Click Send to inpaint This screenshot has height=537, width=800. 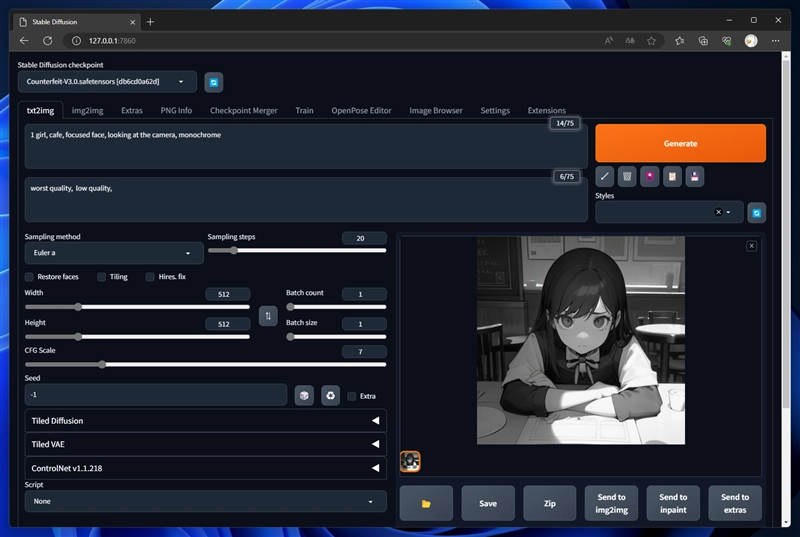tap(673, 503)
